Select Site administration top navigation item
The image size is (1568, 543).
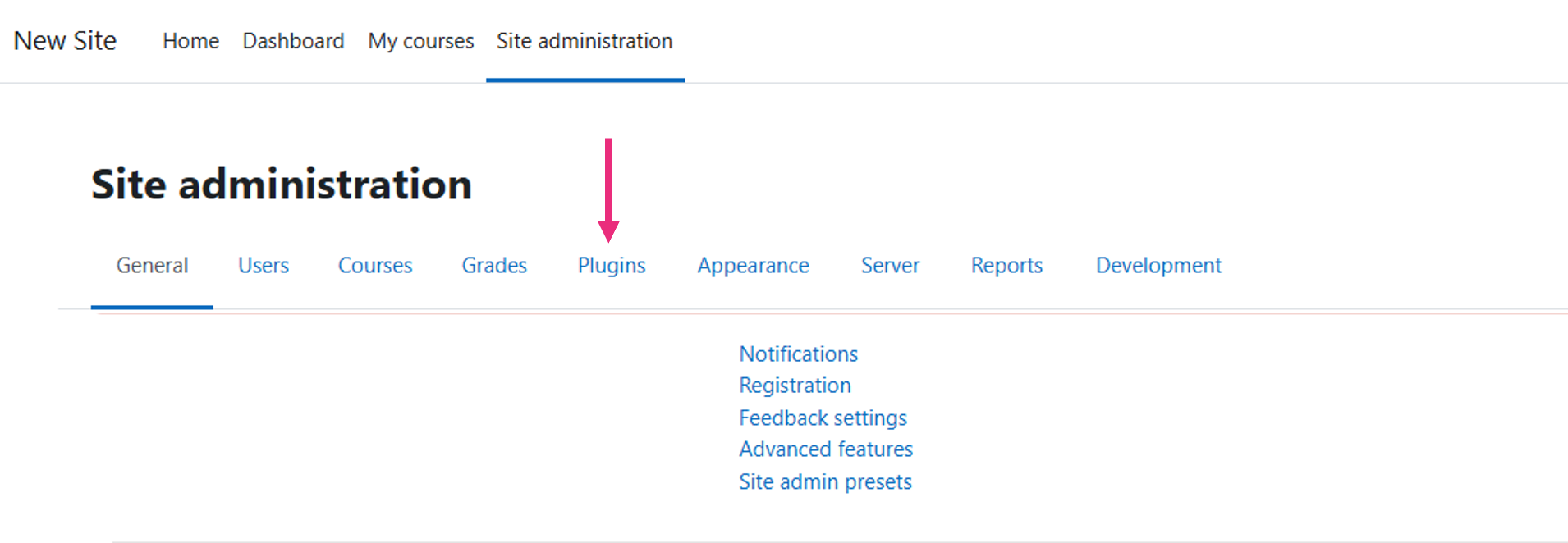(x=585, y=41)
